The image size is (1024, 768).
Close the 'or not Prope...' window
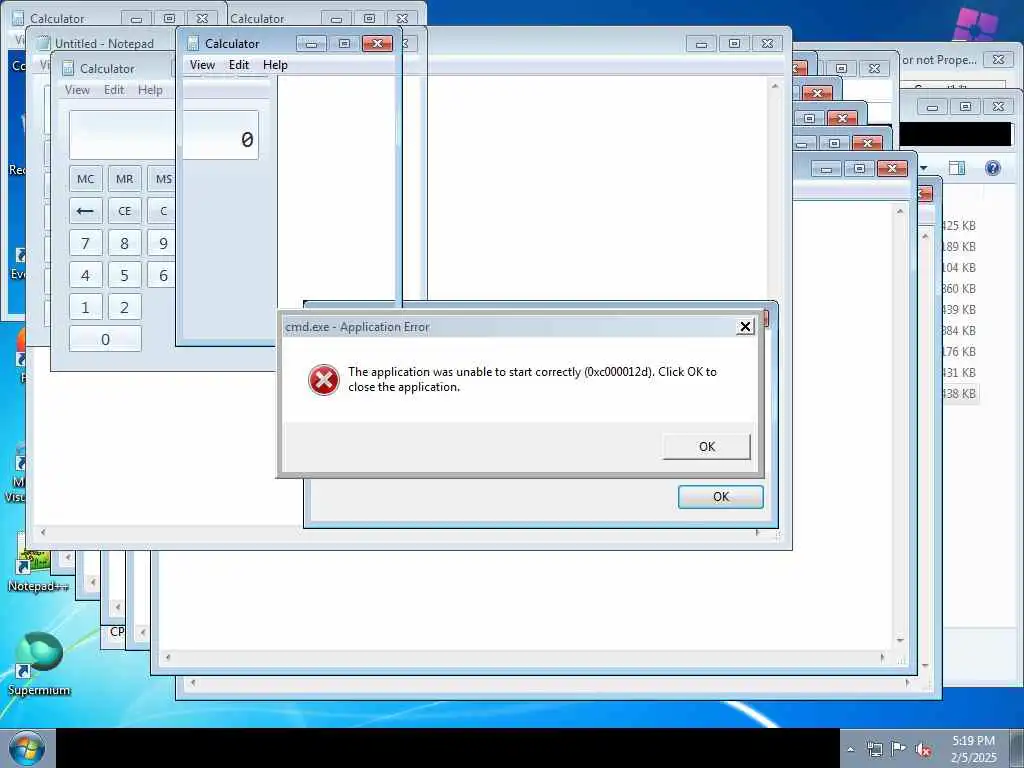click(x=998, y=59)
